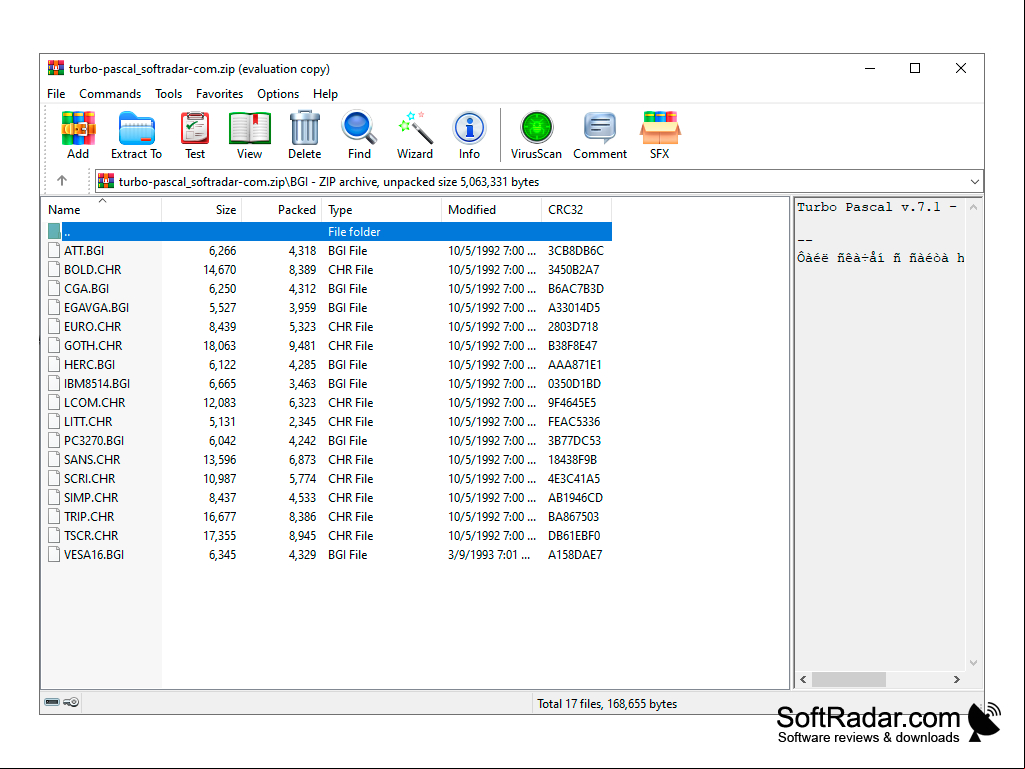Click the VESA16.BGI file icon
The width and height of the screenshot is (1025, 769).
[x=54, y=555]
